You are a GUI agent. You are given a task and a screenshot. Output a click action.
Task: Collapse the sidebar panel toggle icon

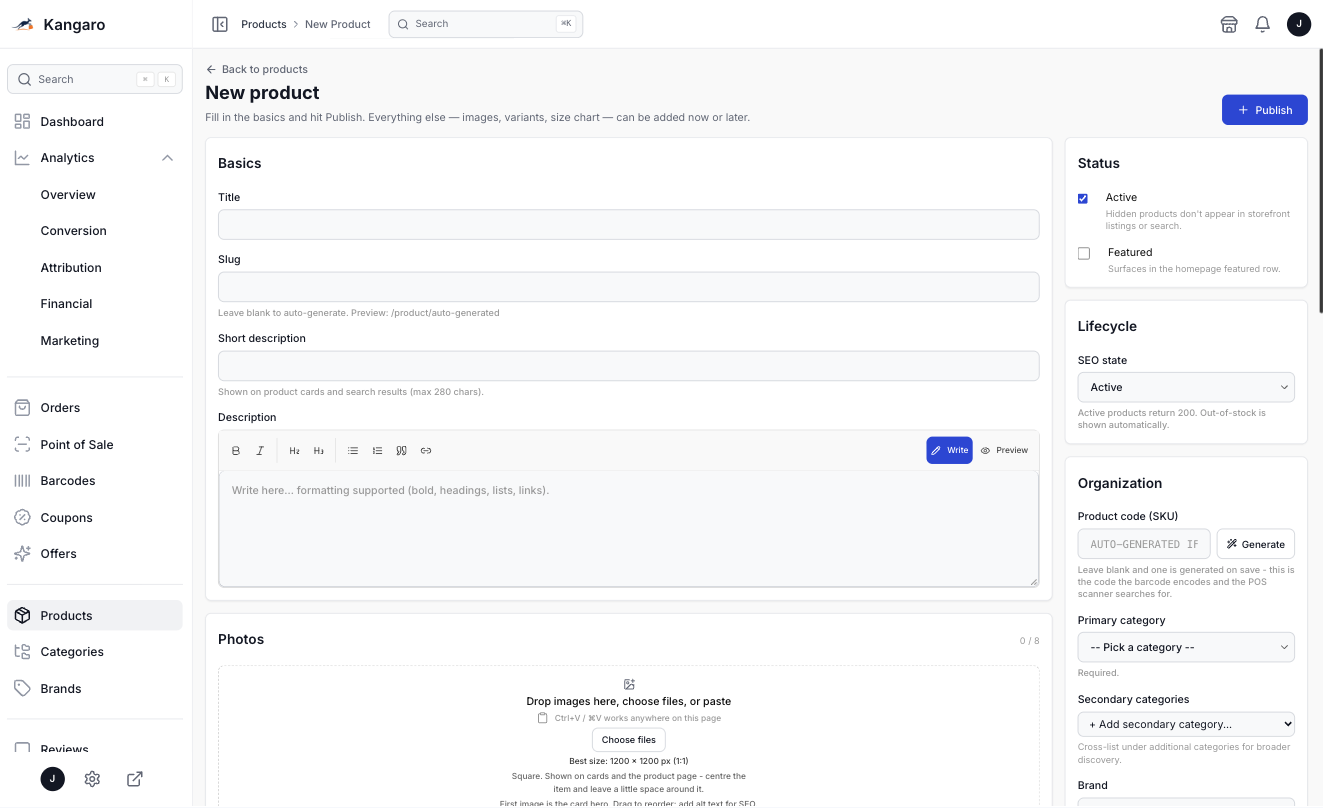tap(220, 24)
